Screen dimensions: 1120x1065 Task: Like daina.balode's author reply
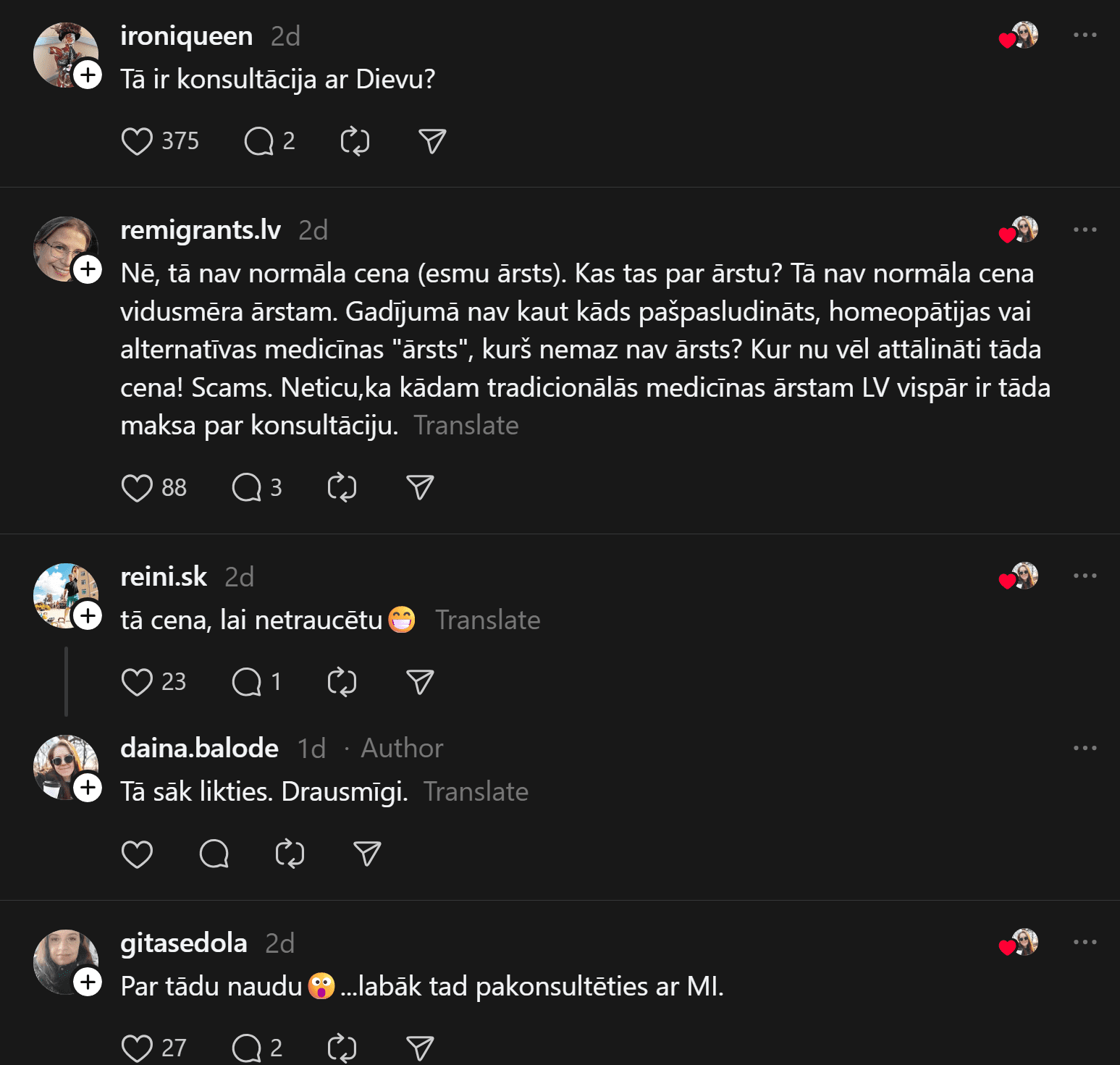coord(137,854)
